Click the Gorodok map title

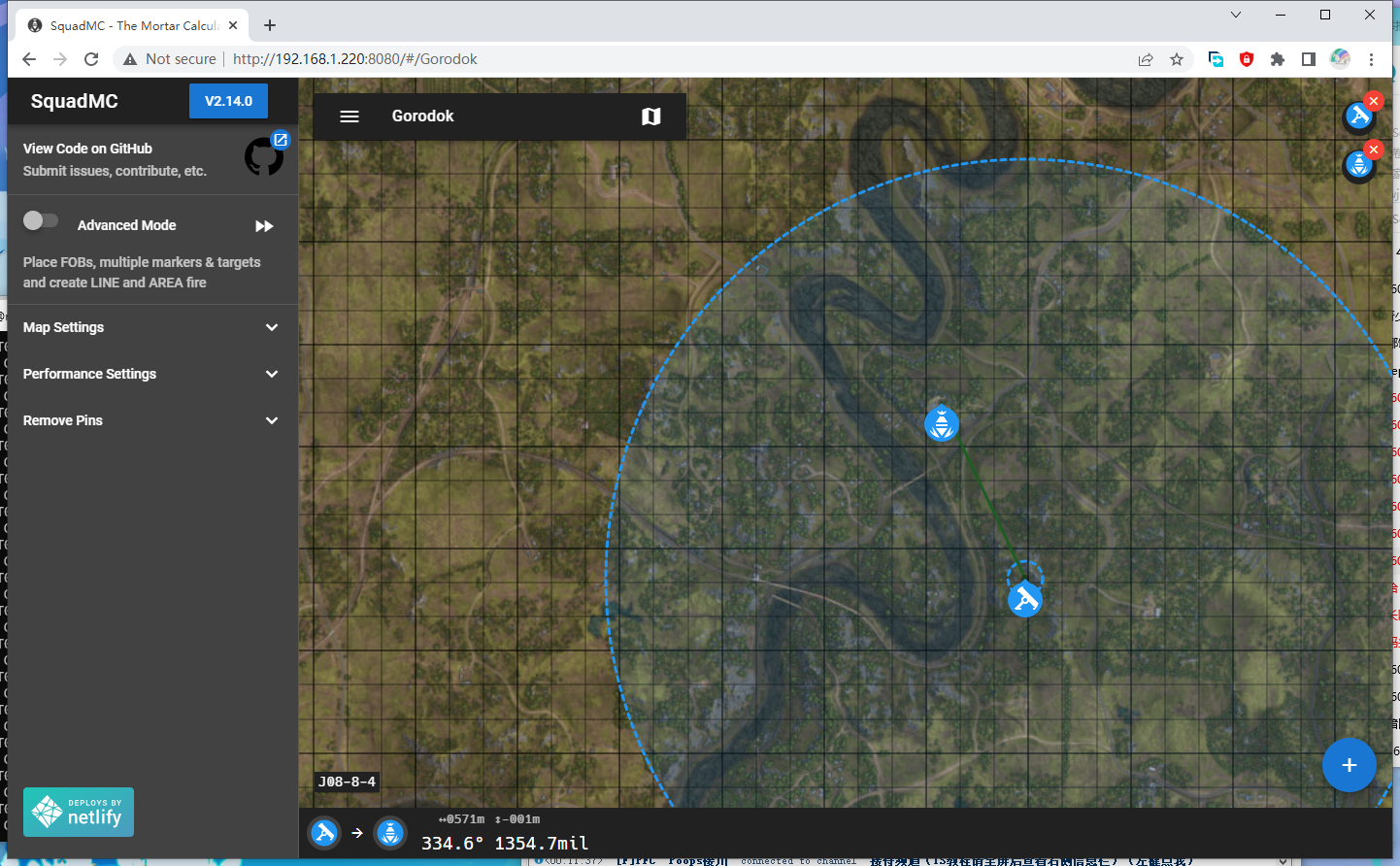tap(422, 117)
